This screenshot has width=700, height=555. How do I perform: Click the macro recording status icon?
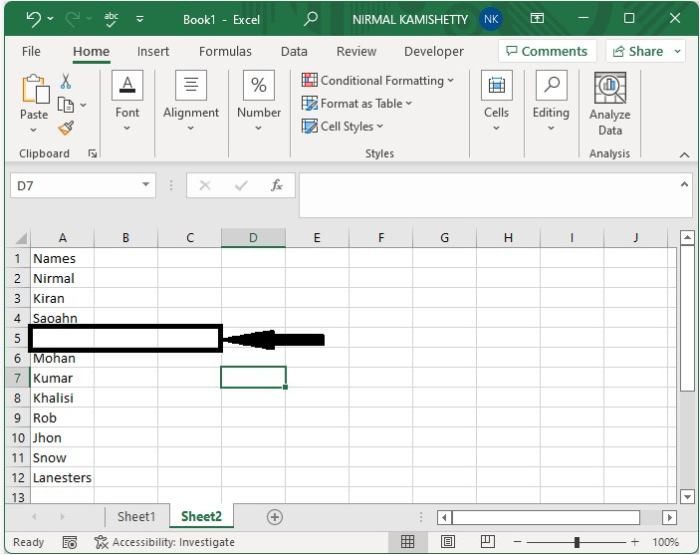click(x=69, y=542)
